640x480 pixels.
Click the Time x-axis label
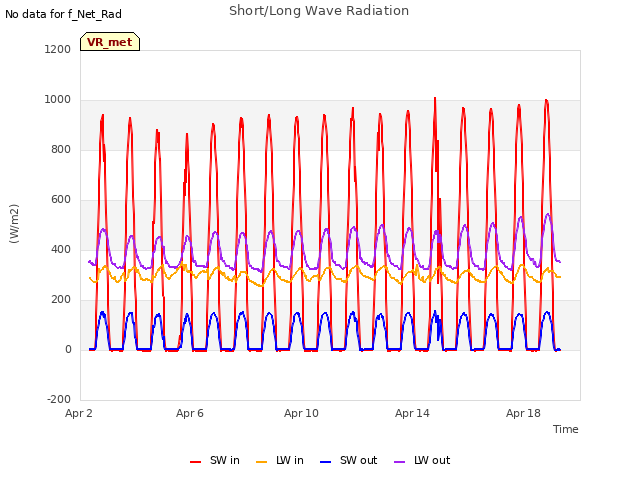click(x=565, y=429)
